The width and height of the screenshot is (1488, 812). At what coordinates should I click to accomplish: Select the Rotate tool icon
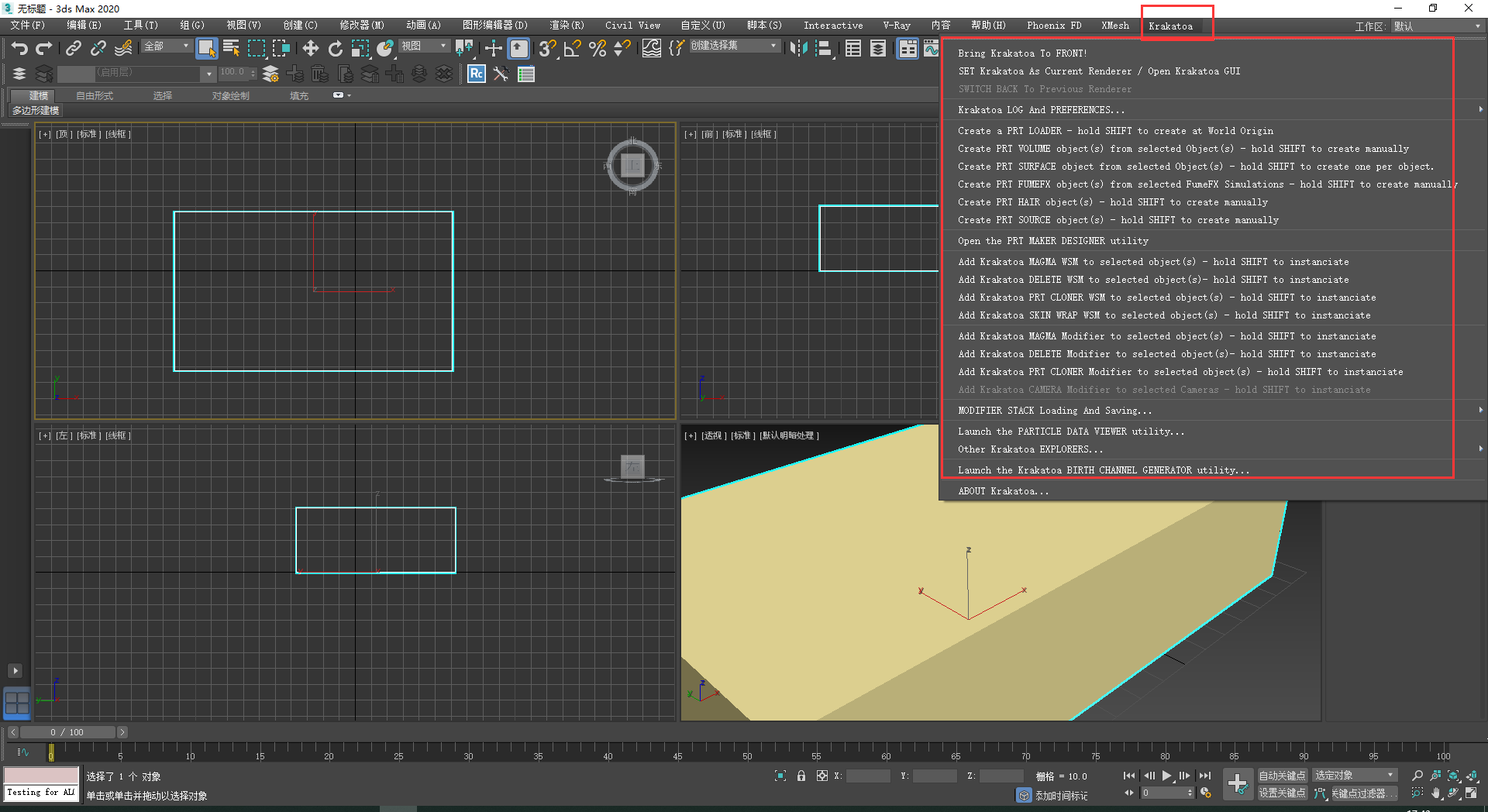click(336, 48)
